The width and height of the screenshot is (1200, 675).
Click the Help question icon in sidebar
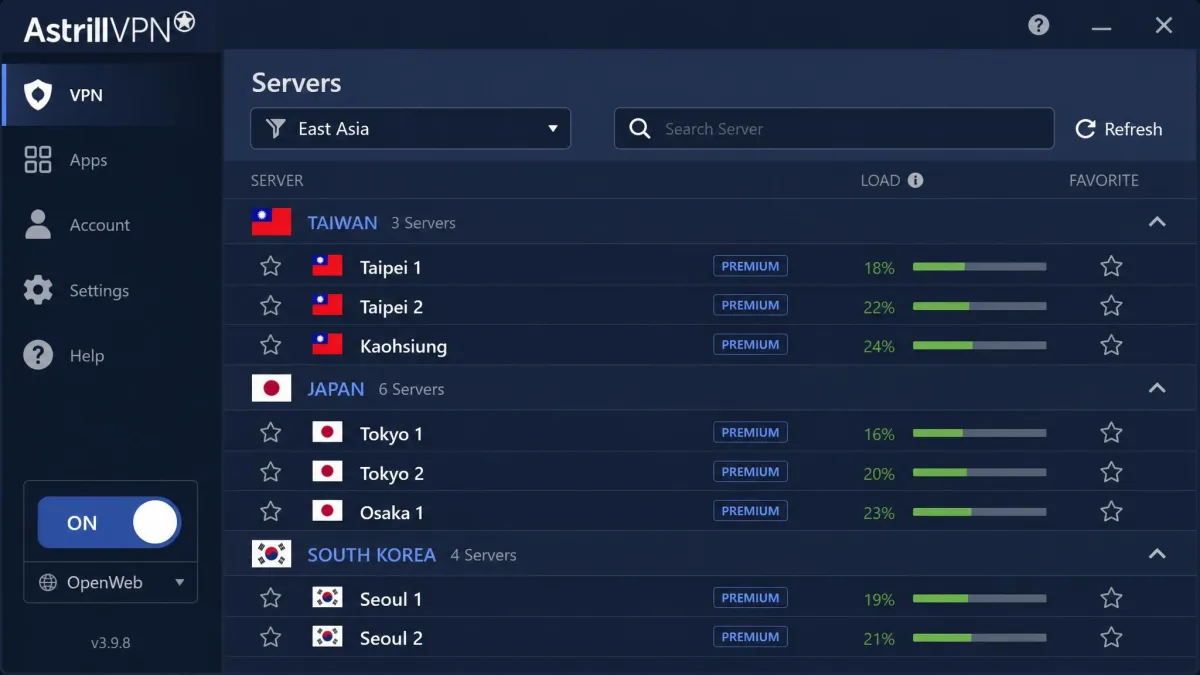click(x=38, y=355)
